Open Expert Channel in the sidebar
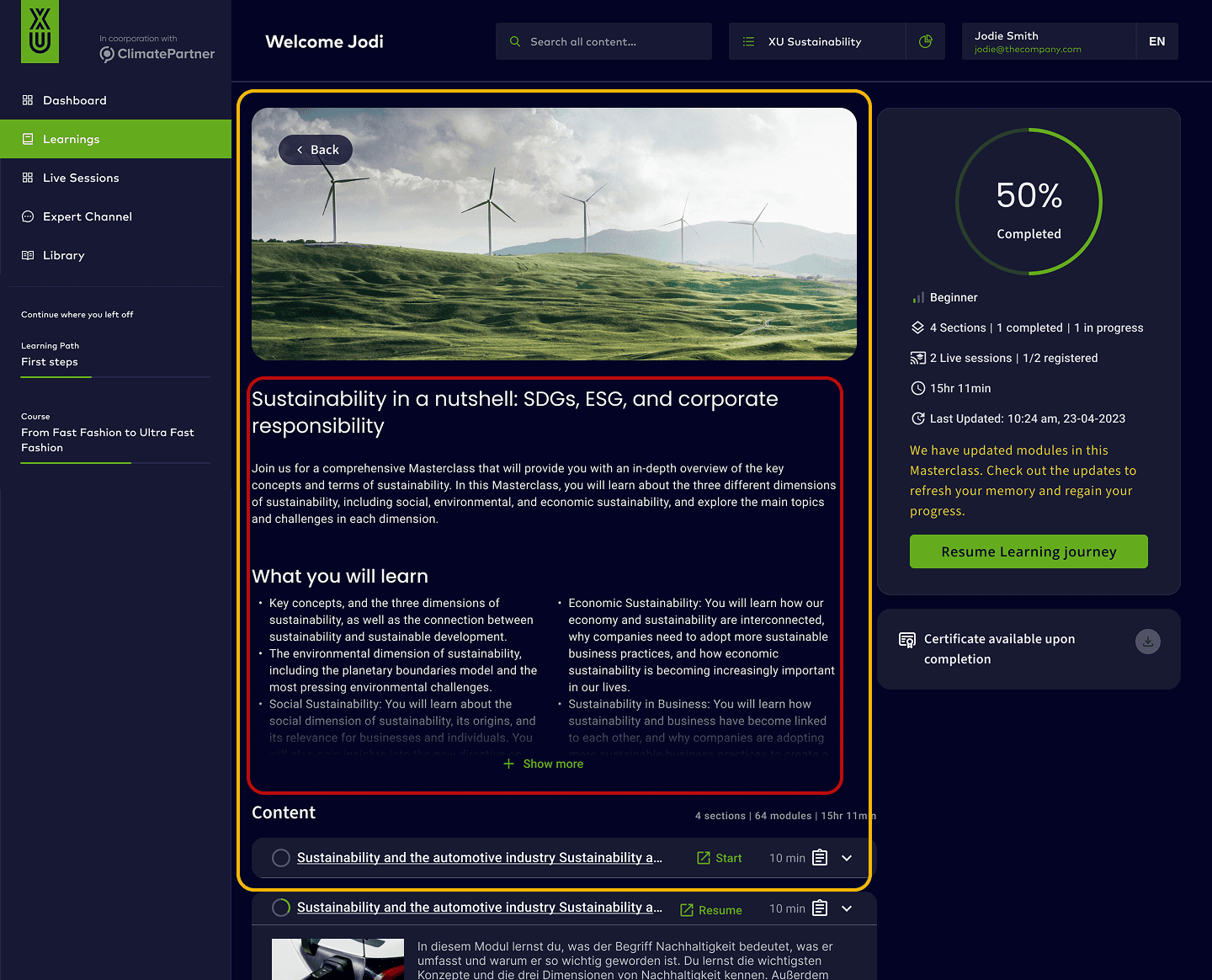This screenshot has height=980, width=1212. pos(115,216)
